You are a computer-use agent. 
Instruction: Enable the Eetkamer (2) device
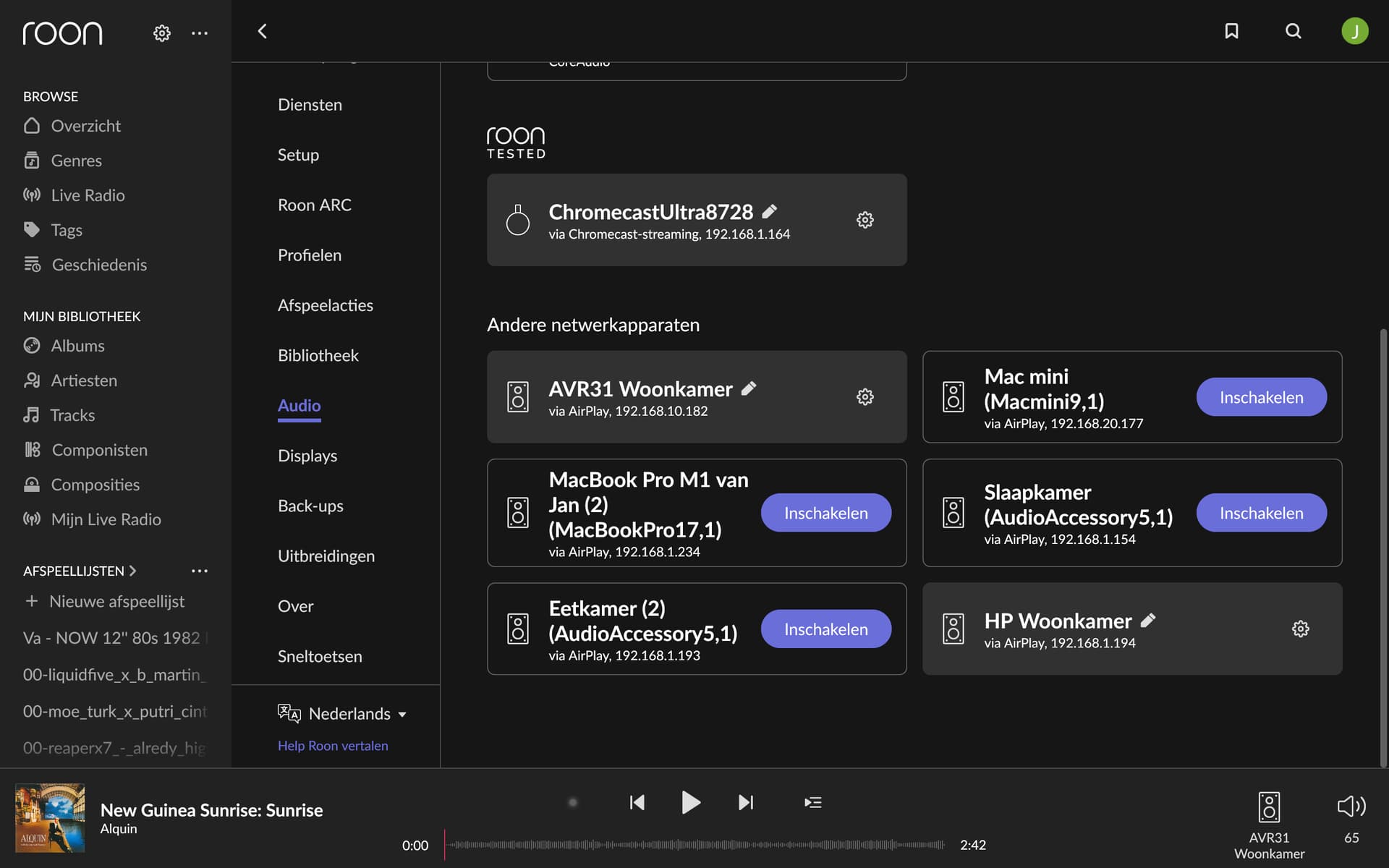825,629
